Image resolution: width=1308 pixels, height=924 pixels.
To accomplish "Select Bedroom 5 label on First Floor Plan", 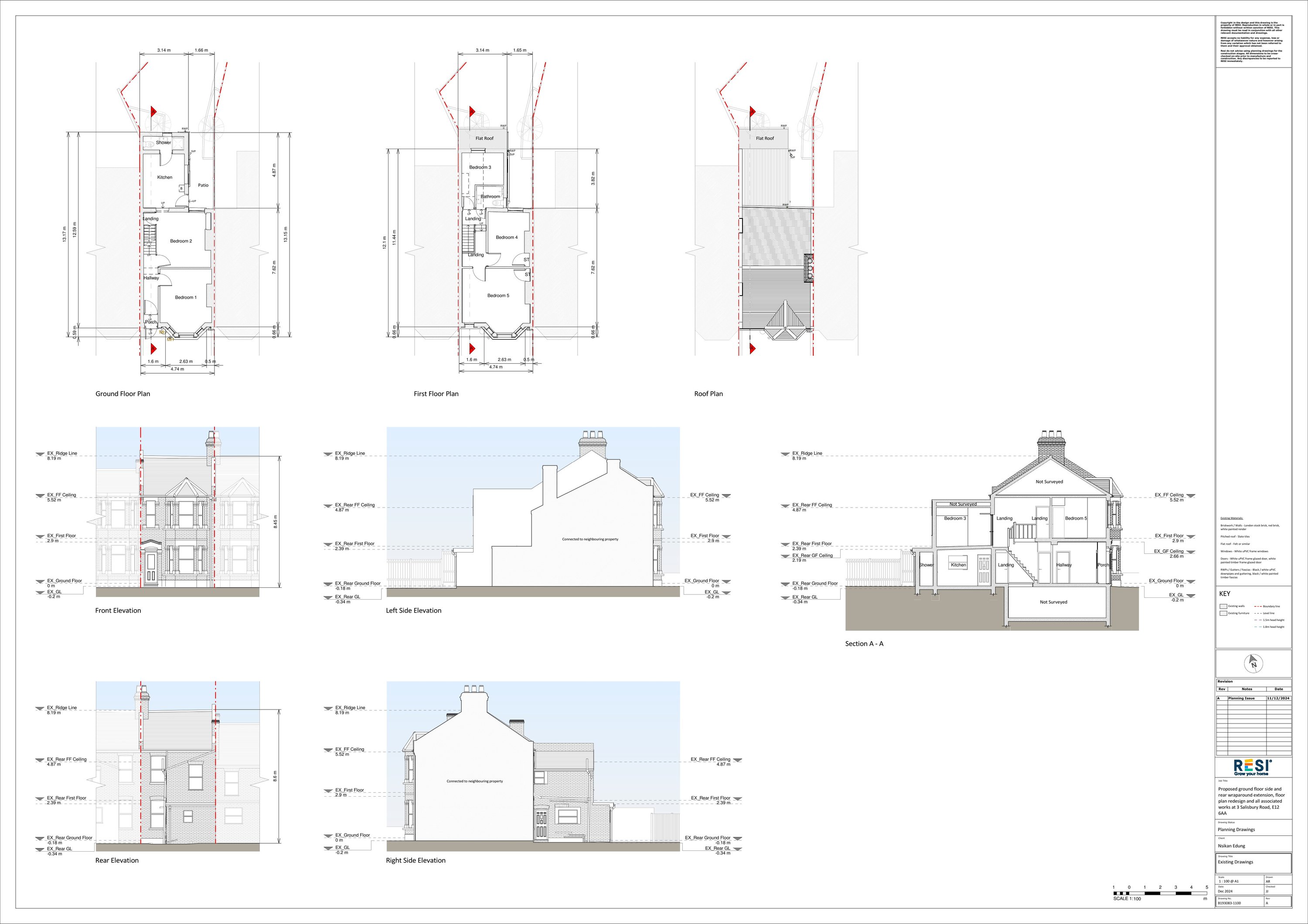I will [x=498, y=296].
